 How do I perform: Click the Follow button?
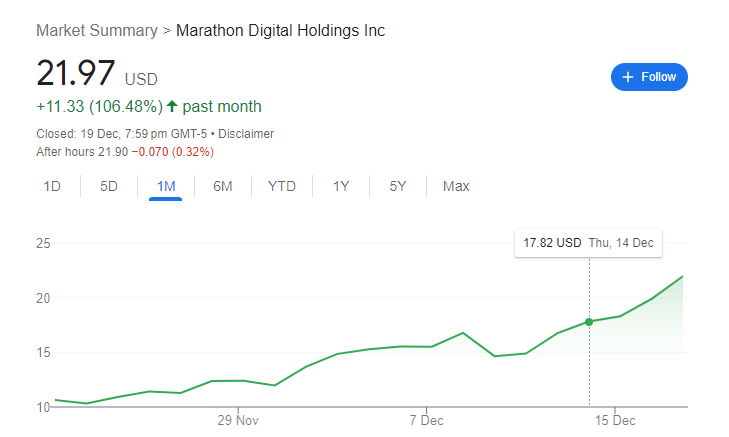[x=649, y=77]
